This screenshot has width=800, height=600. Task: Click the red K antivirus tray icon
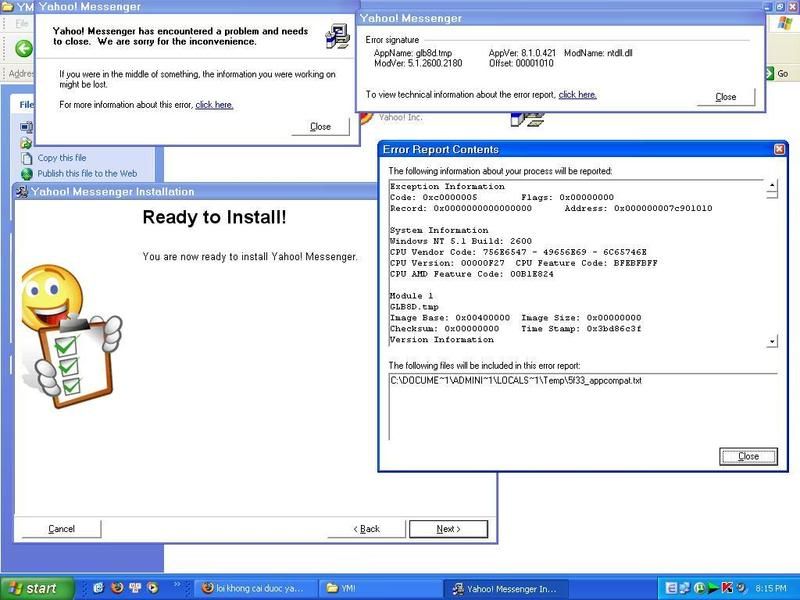(727, 588)
